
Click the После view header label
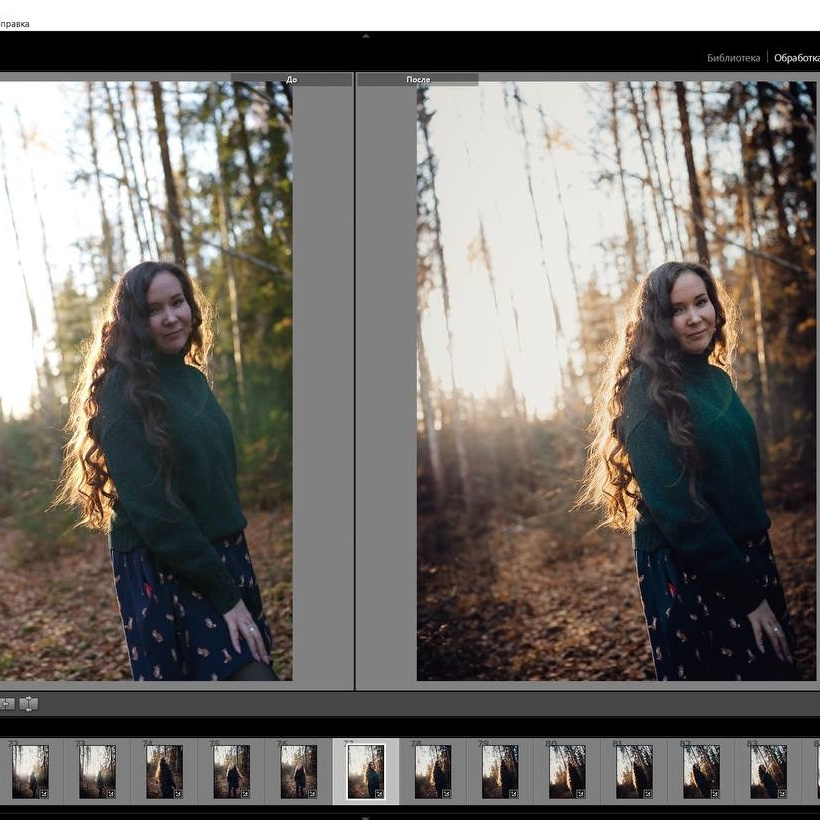tap(418, 79)
